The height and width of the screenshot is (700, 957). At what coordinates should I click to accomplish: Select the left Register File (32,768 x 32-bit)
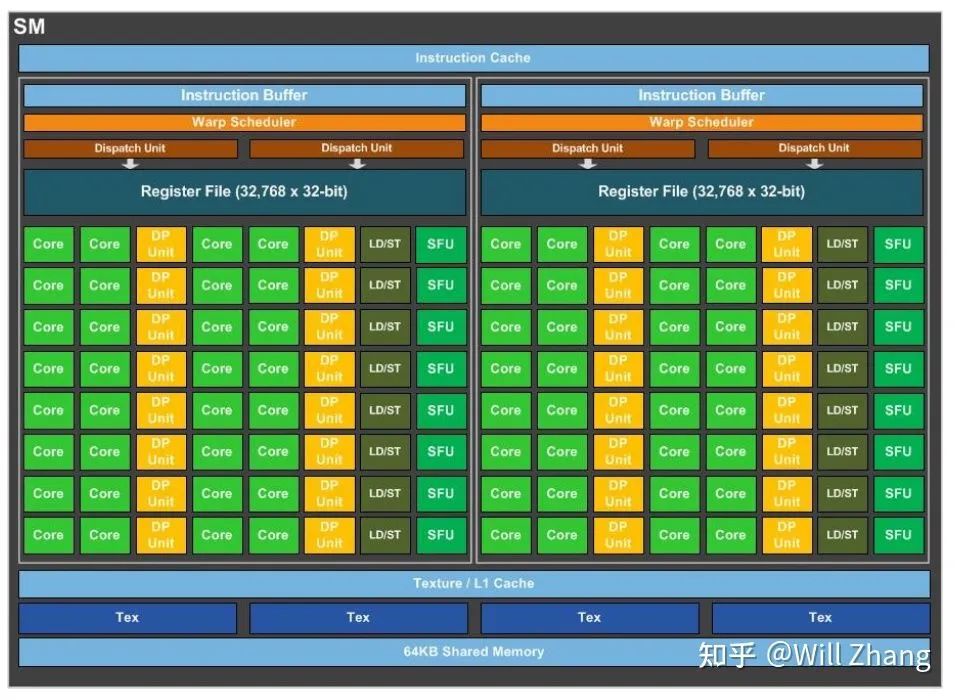tap(244, 192)
